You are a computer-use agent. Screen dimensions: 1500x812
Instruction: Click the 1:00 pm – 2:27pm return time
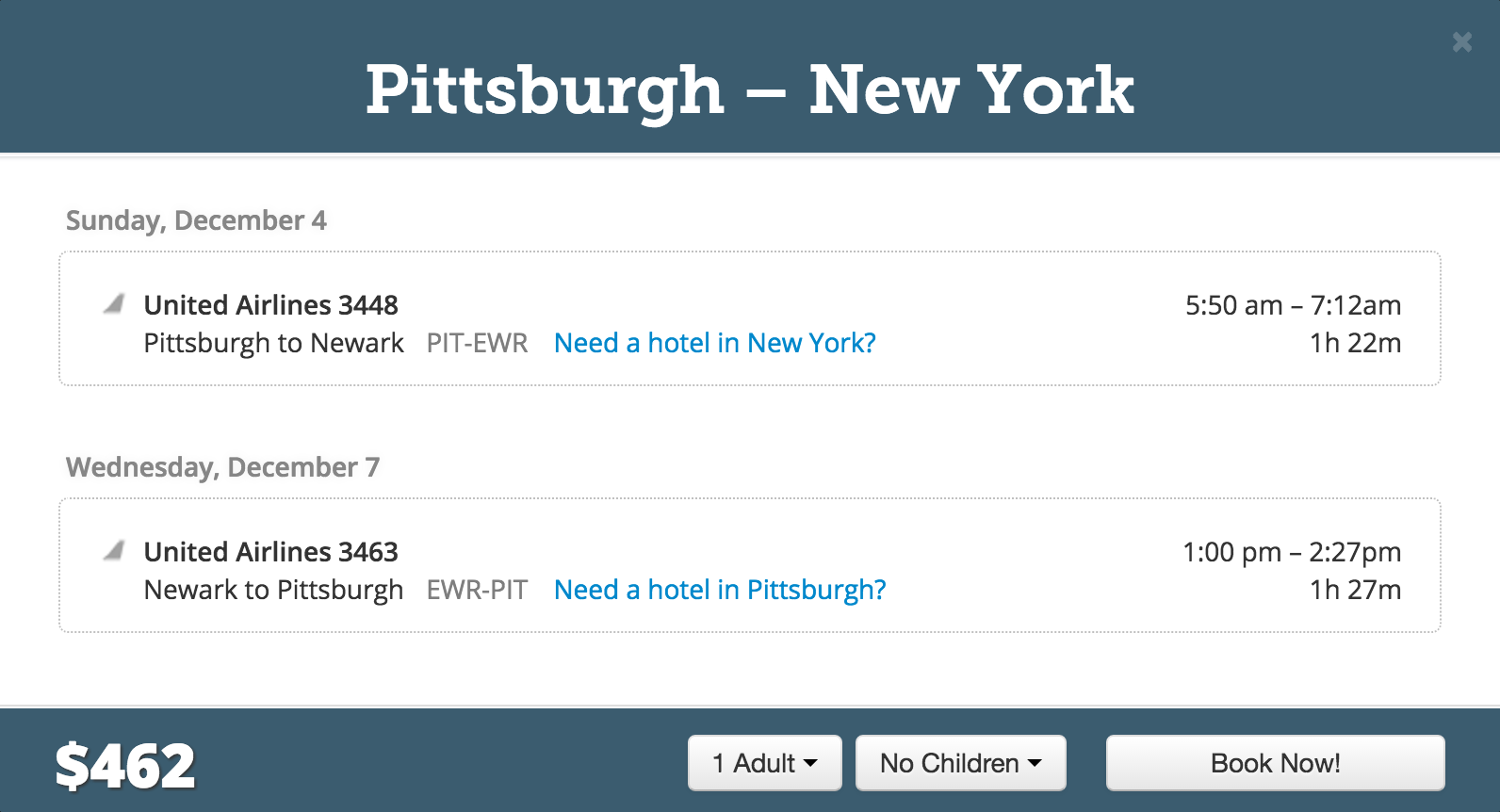pyautogui.click(x=1292, y=552)
